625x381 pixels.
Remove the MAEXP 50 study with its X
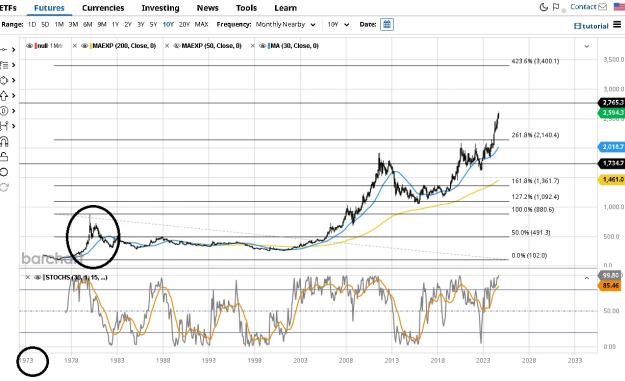click(167, 46)
